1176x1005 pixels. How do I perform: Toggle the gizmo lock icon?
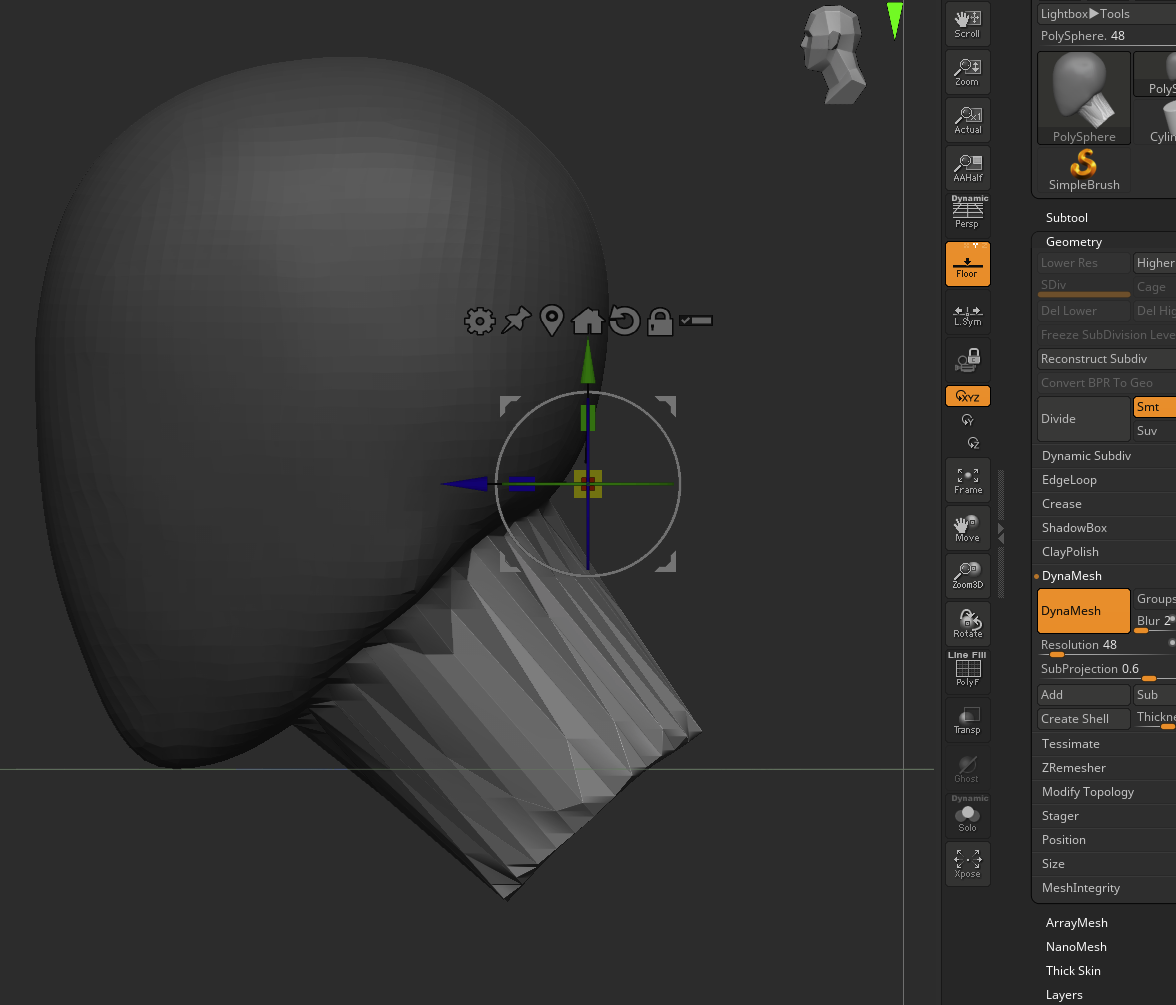[x=660, y=321]
